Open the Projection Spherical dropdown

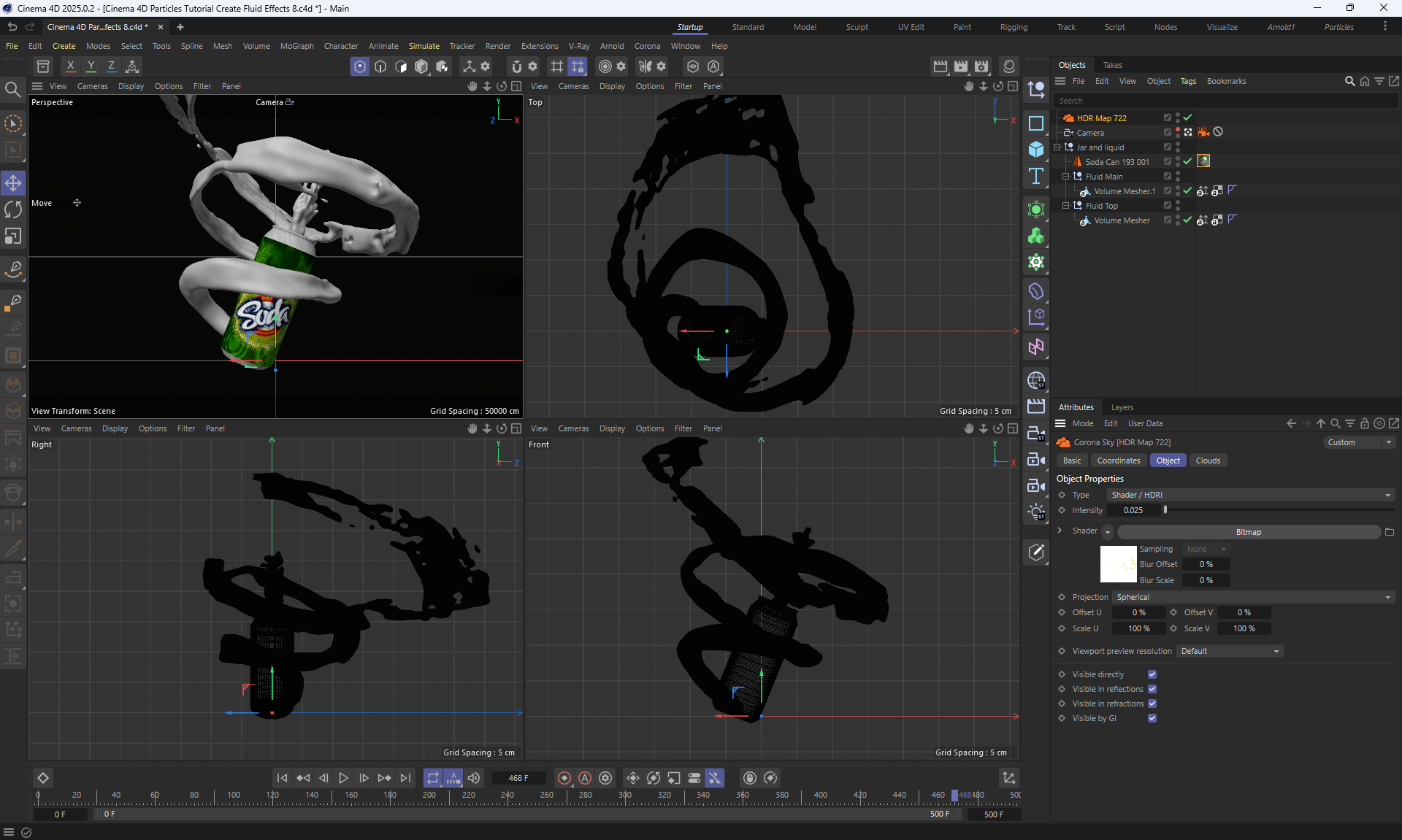[x=1252, y=597]
